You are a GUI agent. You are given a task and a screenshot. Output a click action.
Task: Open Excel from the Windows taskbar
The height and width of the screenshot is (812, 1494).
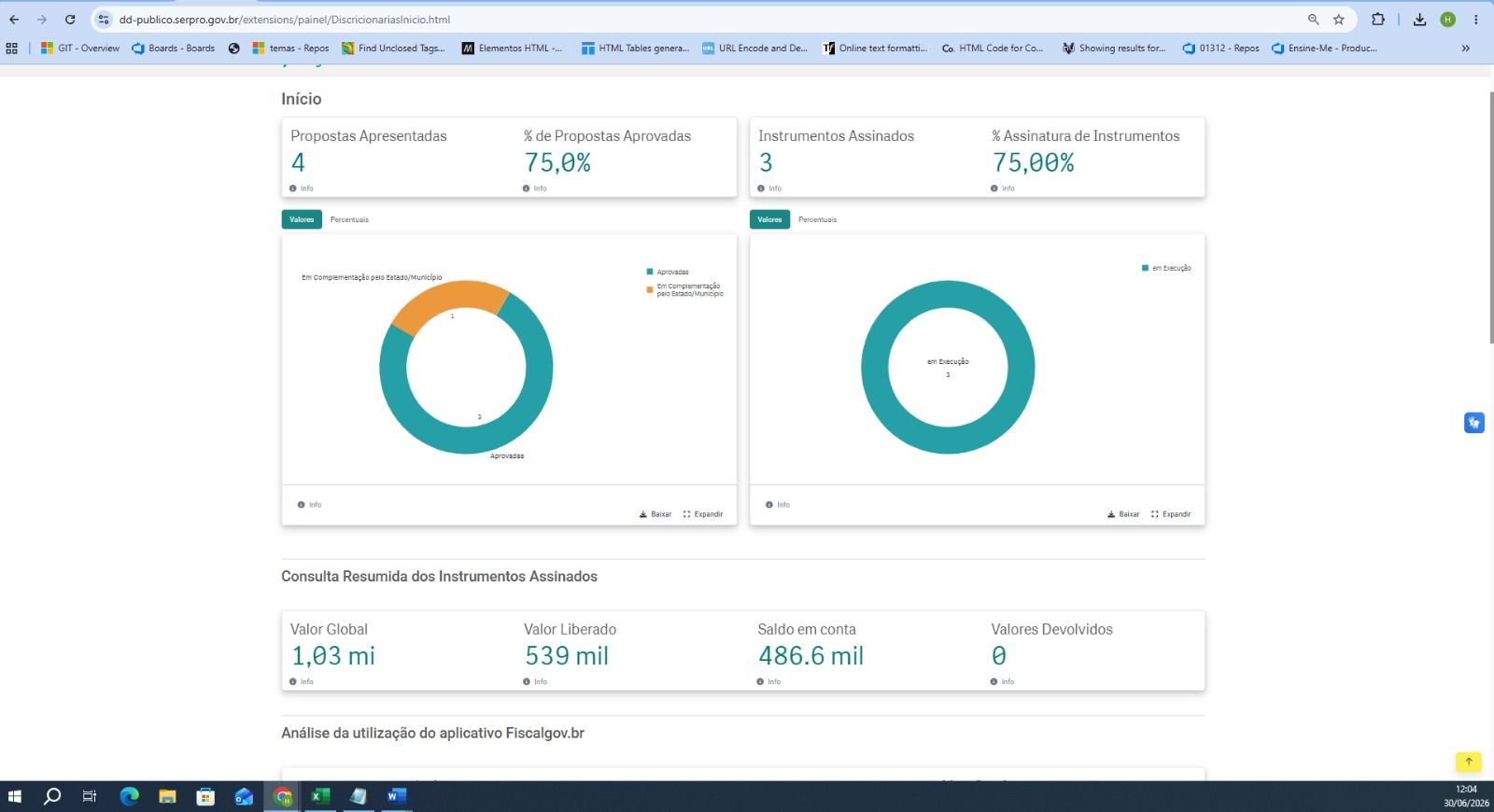pyautogui.click(x=319, y=796)
